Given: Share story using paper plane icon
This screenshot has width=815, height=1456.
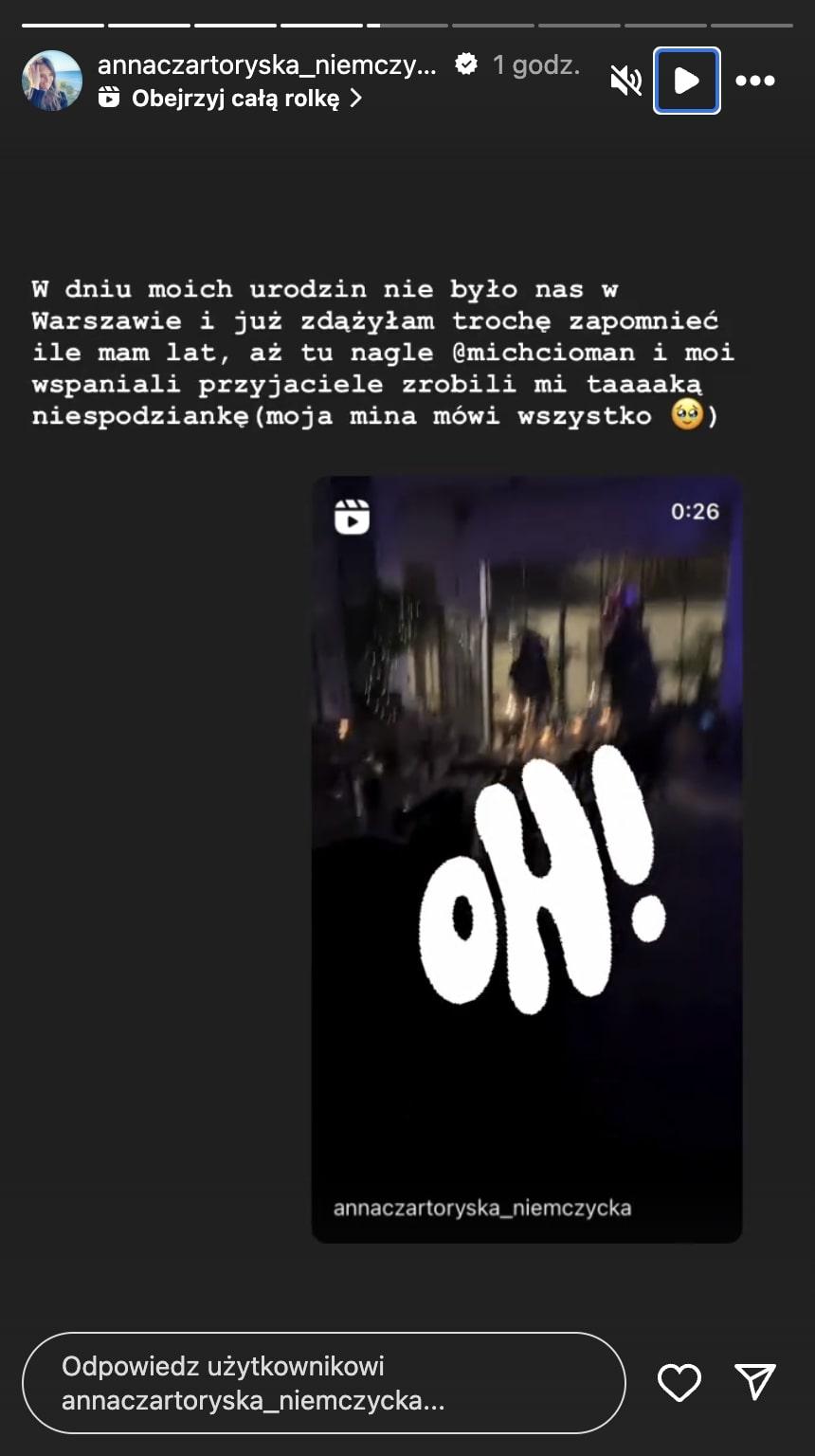Looking at the screenshot, I should (x=756, y=1382).
